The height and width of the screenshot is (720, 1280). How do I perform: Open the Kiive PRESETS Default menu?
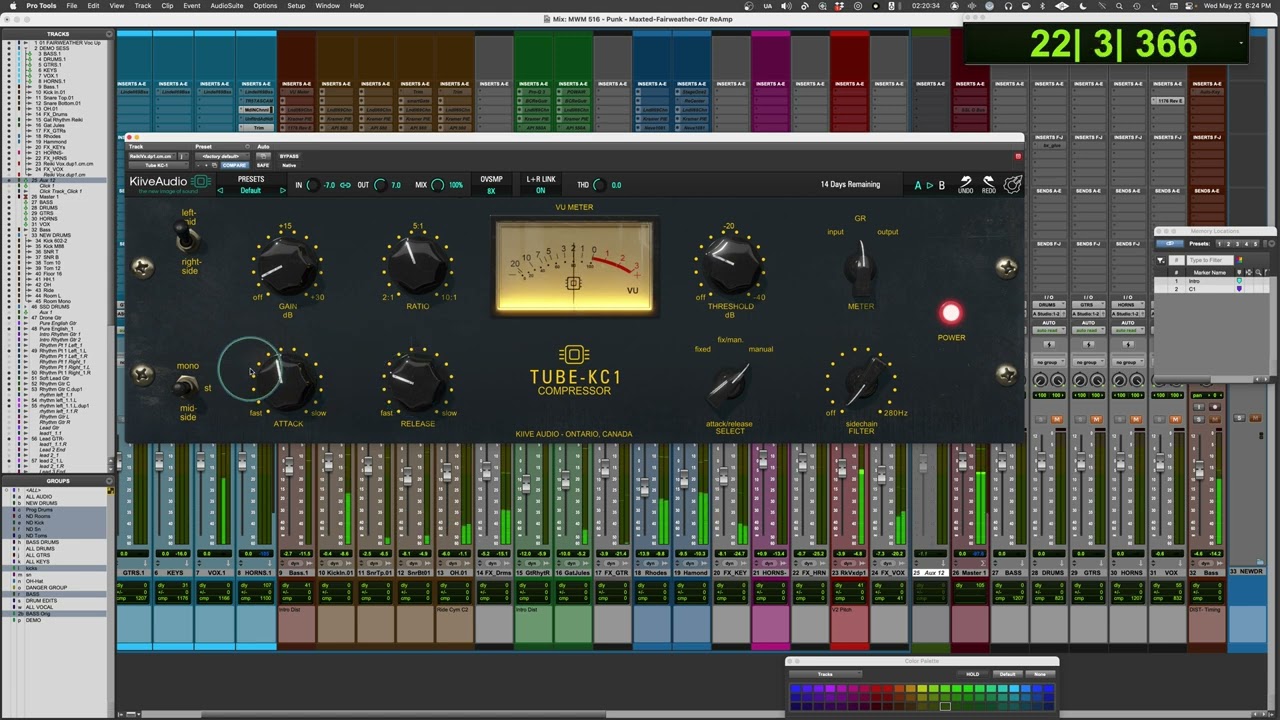tap(251, 190)
